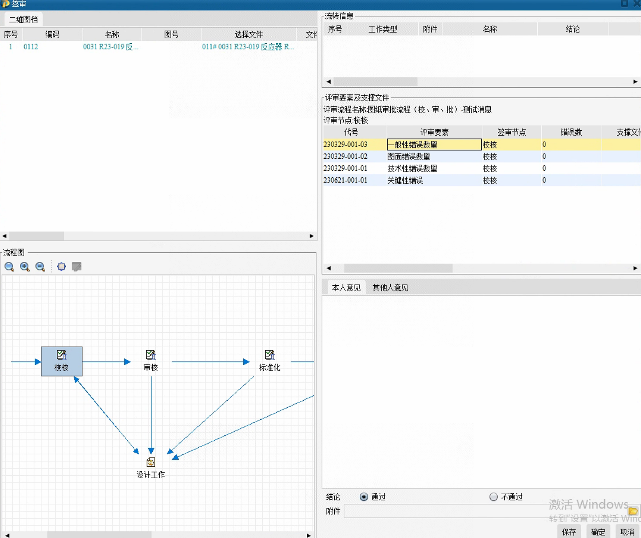641x538 pixels.
Task: Select the 标准化 node in the flowchart
Action: coord(269,360)
